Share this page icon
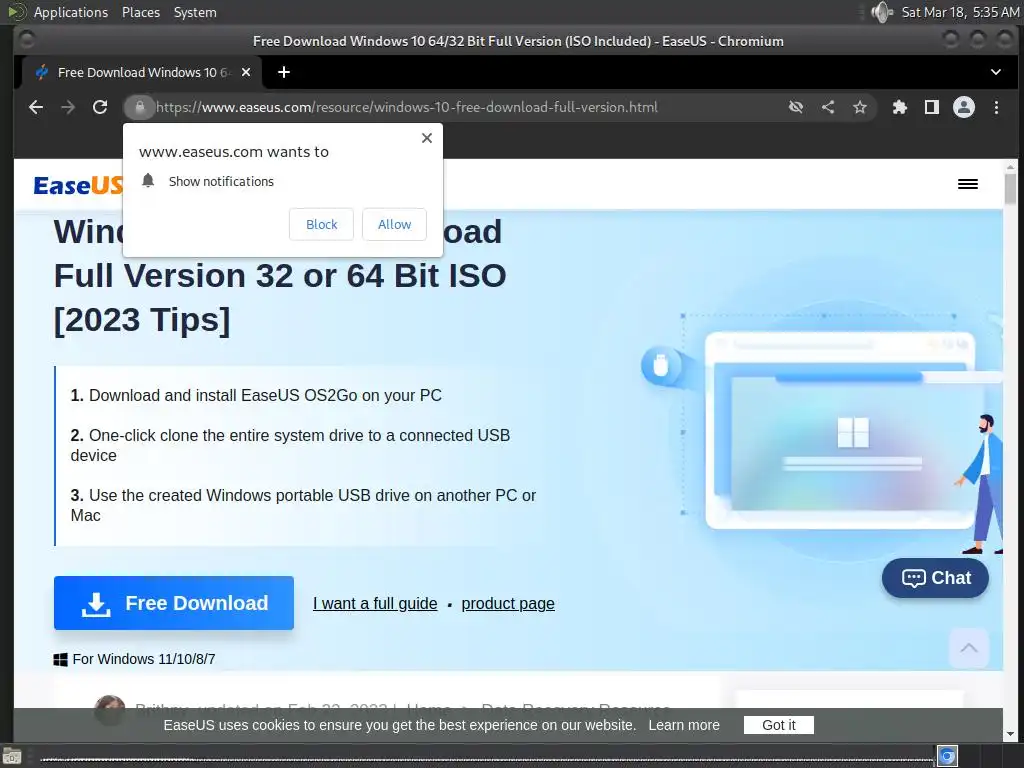The width and height of the screenshot is (1024, 768). click(828, 107)
